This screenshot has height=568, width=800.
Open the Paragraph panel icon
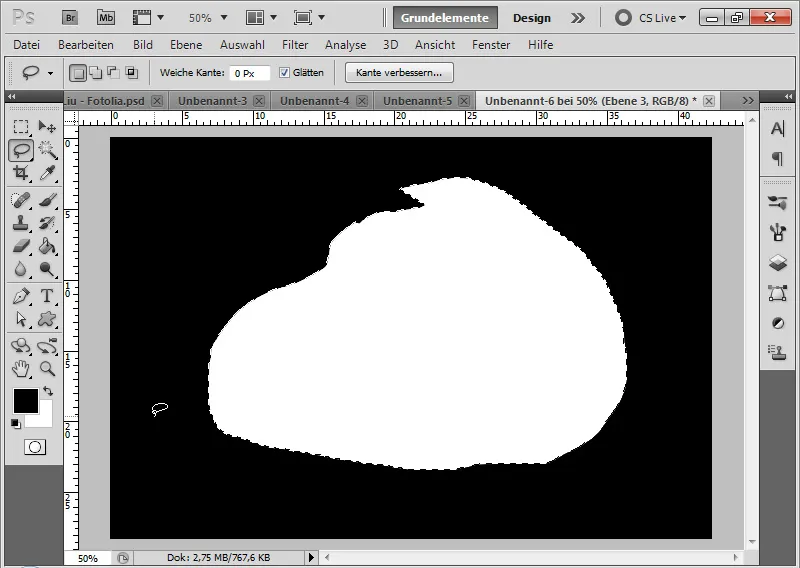point(778,159)
